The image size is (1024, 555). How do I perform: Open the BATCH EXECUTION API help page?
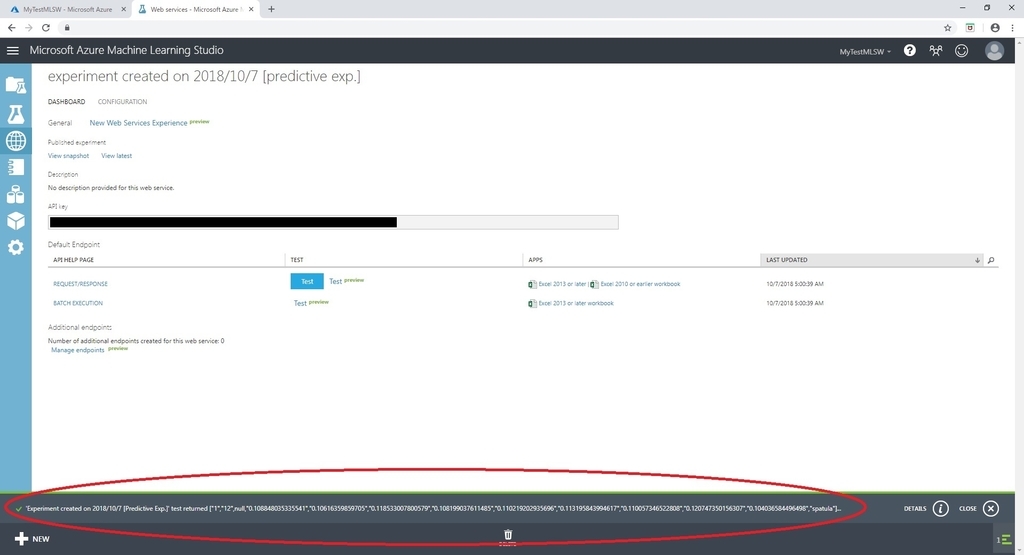click(78, 304)
